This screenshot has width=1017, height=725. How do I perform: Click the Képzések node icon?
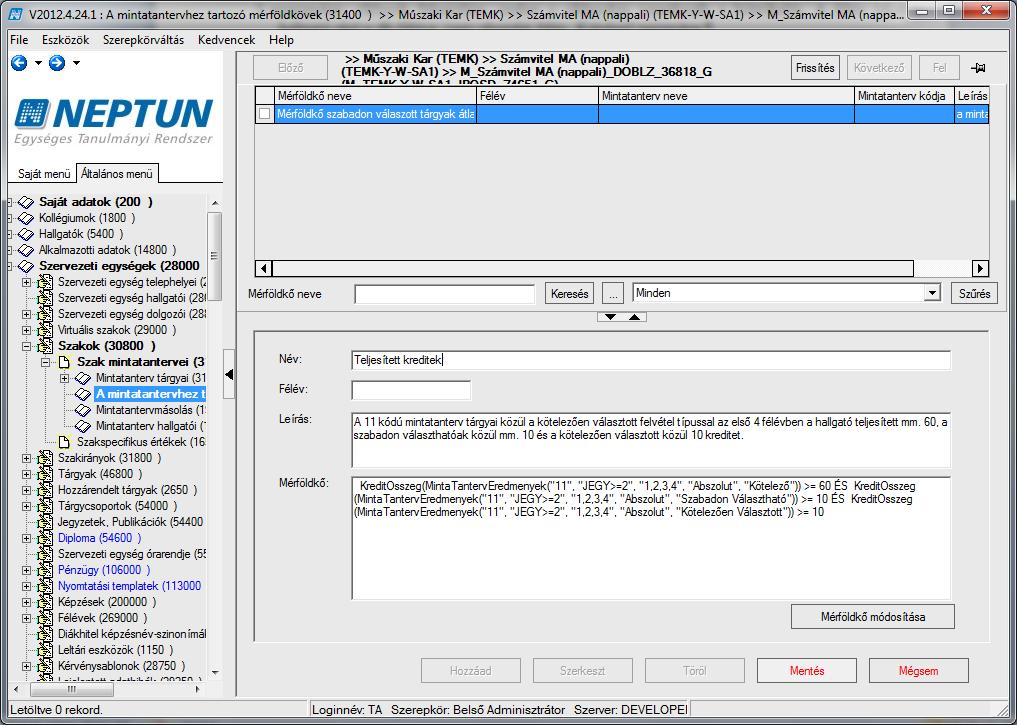(45, 602)
